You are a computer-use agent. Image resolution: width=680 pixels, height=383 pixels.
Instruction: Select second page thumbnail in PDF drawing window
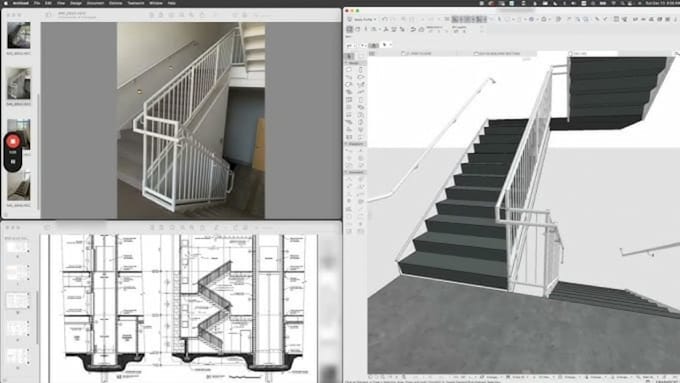coord(17,272)
